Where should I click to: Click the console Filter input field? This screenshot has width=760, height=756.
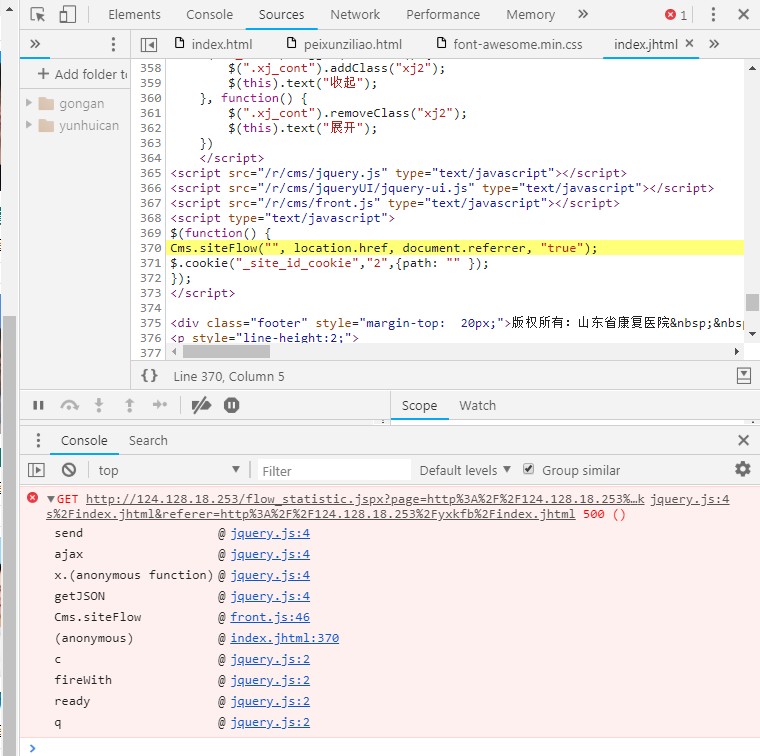tap(333, 470)
